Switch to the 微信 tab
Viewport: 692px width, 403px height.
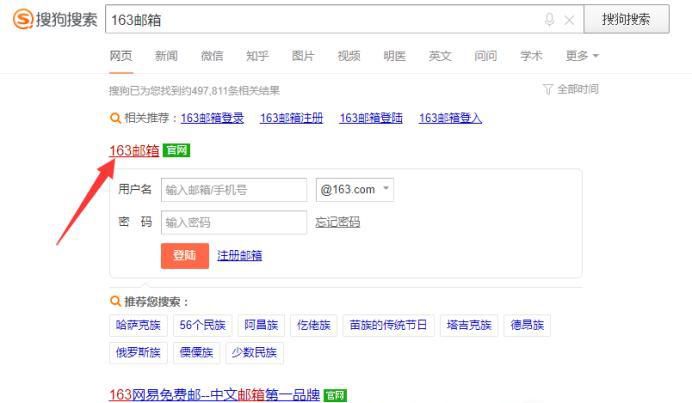(x=212, y=56)
